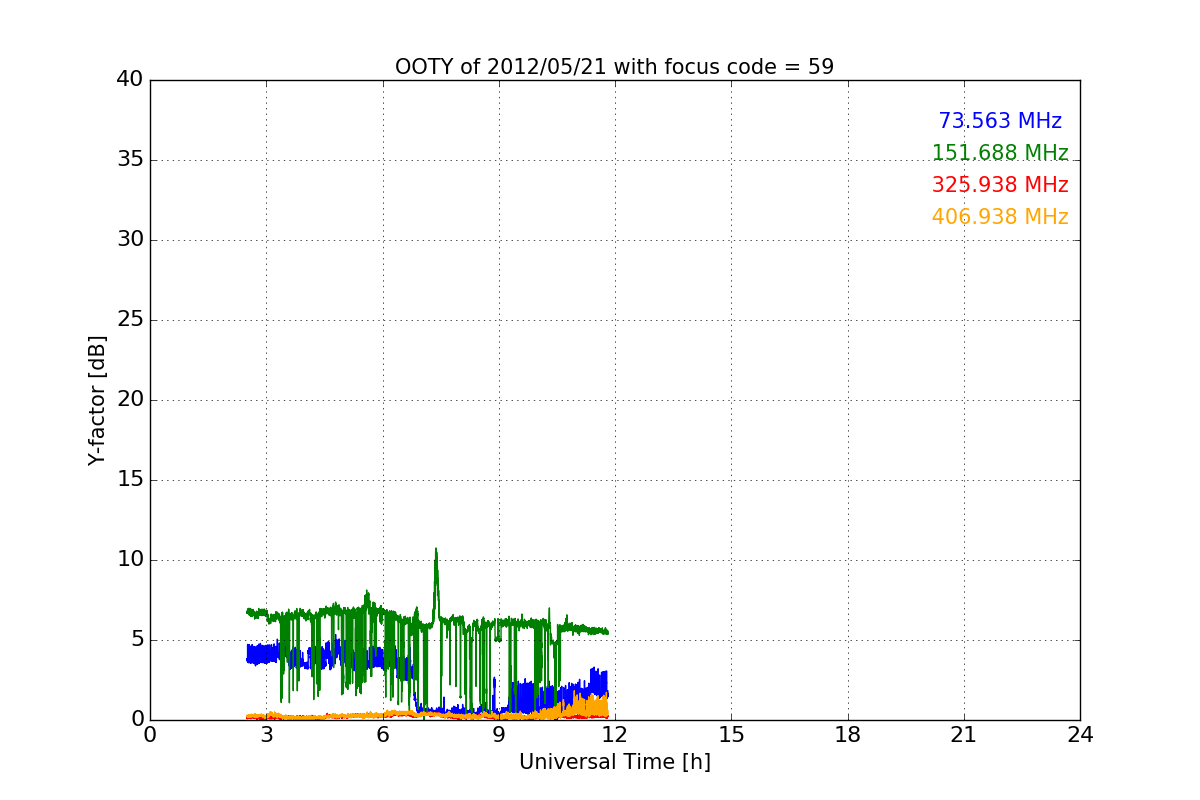Image resolution: width=1200 pixels, height=800 pixels.
Task: Click the y-axis tick label 25
Action: (x=130, y=320)
